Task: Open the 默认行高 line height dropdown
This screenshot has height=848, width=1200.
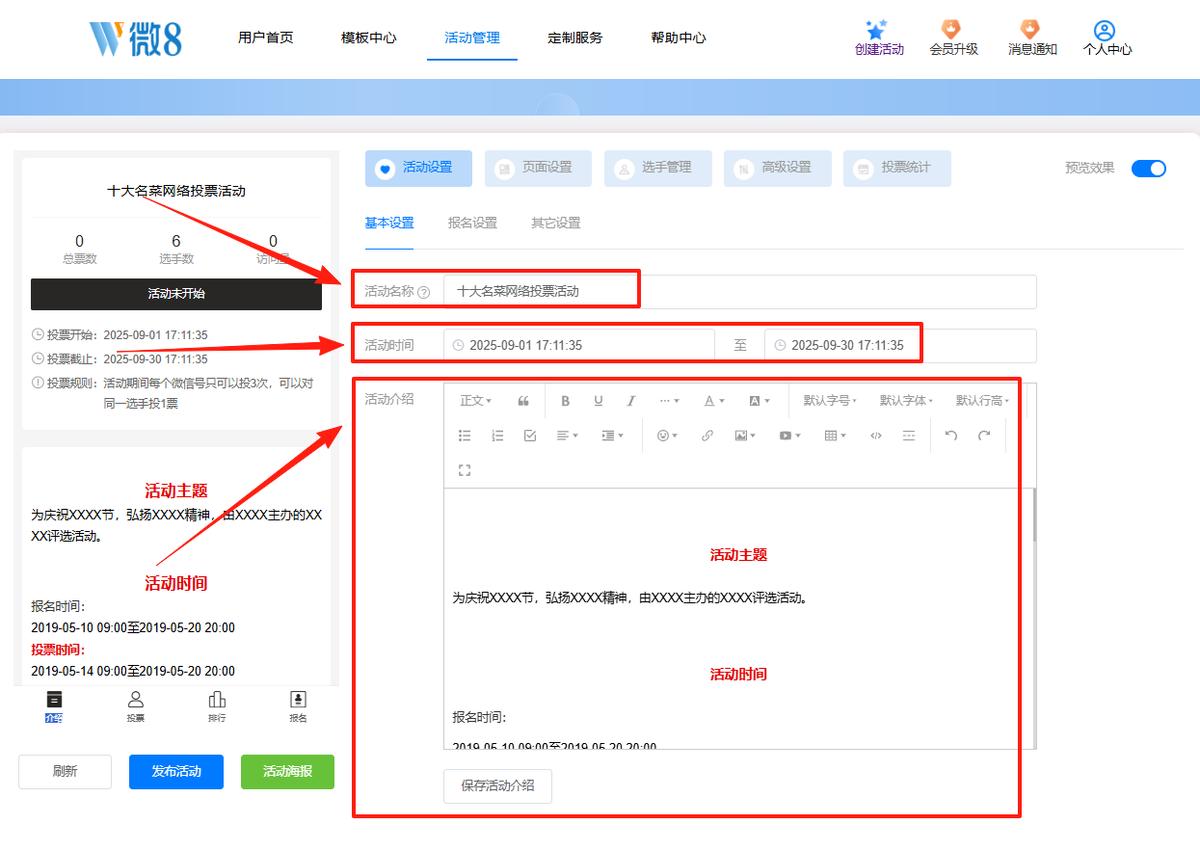Action: point(982,401)
